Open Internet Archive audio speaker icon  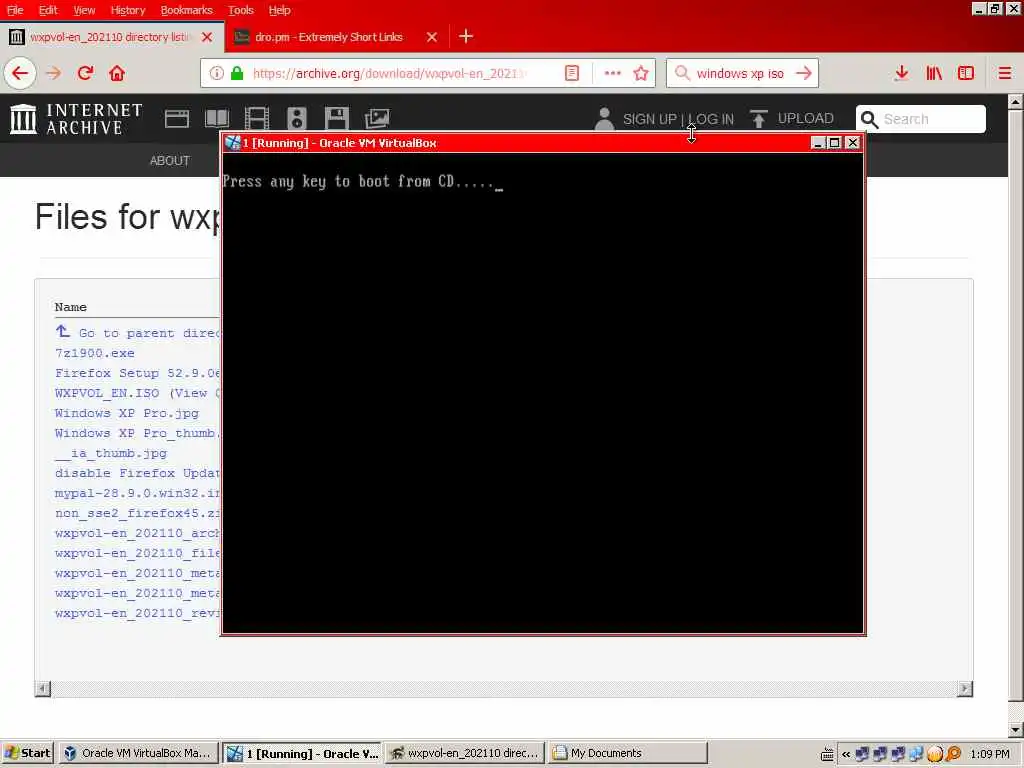(x=296, y=119)
